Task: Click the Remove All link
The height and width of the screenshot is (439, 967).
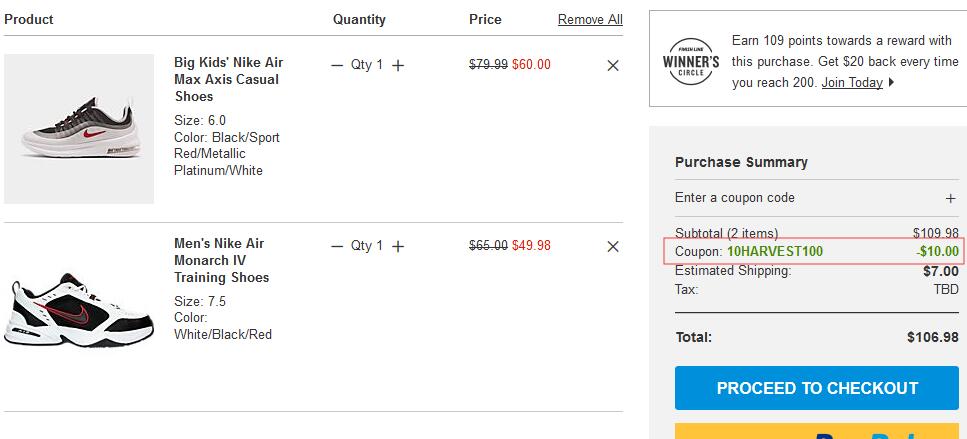Action: click(590, 20)
